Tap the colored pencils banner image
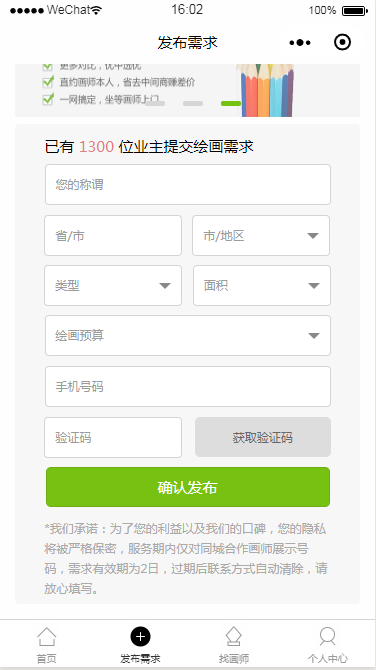Screen dimensions: 376x670 click(x=265, y=90)
